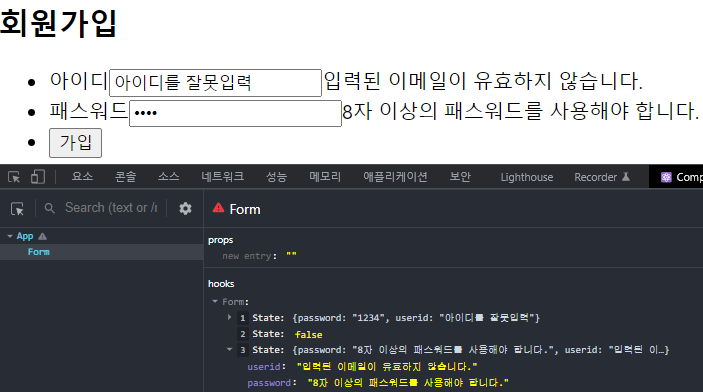The height and width of the screenshot is (392, 703).
Task: Switch to the Lighthouse tab
Action: pyautogui.click(x=527, y=177)
